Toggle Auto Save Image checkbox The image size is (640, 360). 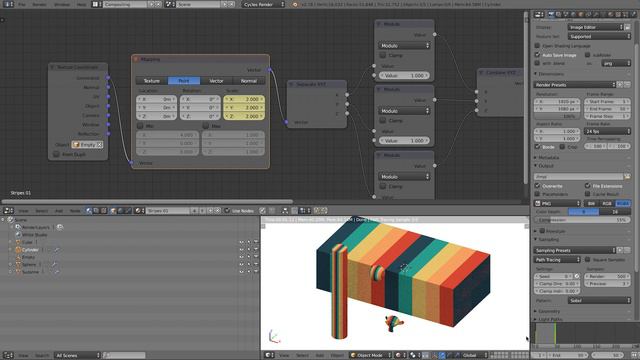[x=537, y=55]
